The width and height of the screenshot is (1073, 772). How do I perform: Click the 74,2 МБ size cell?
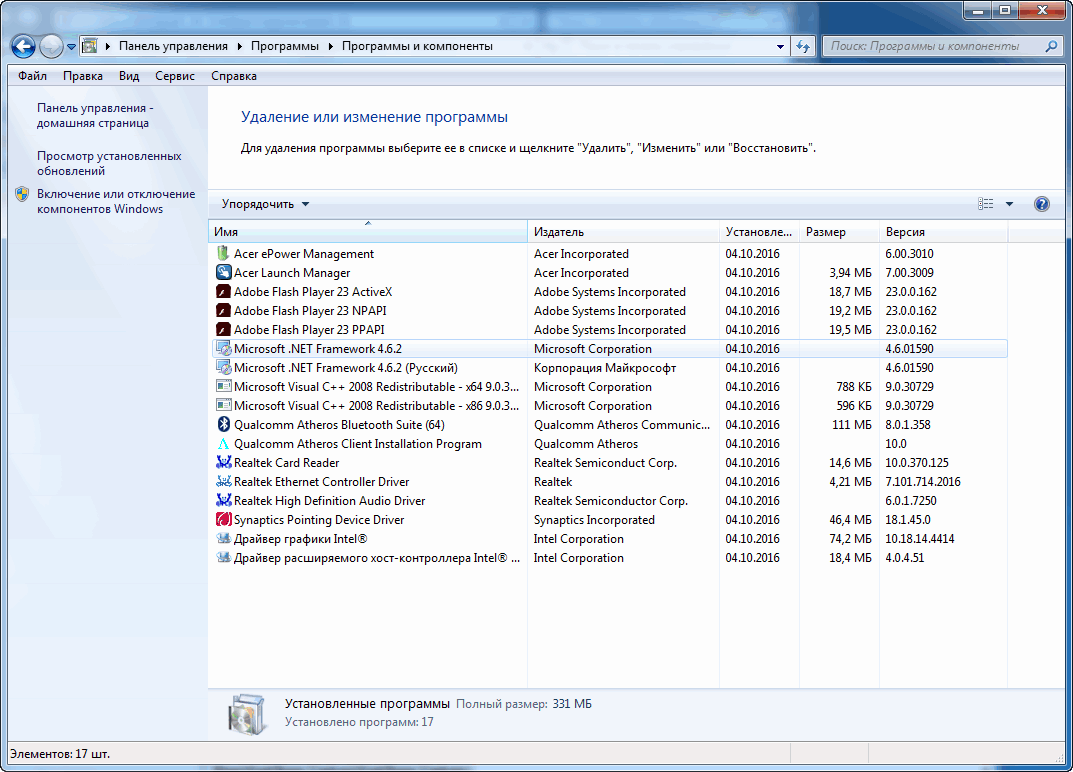[851, 539]
